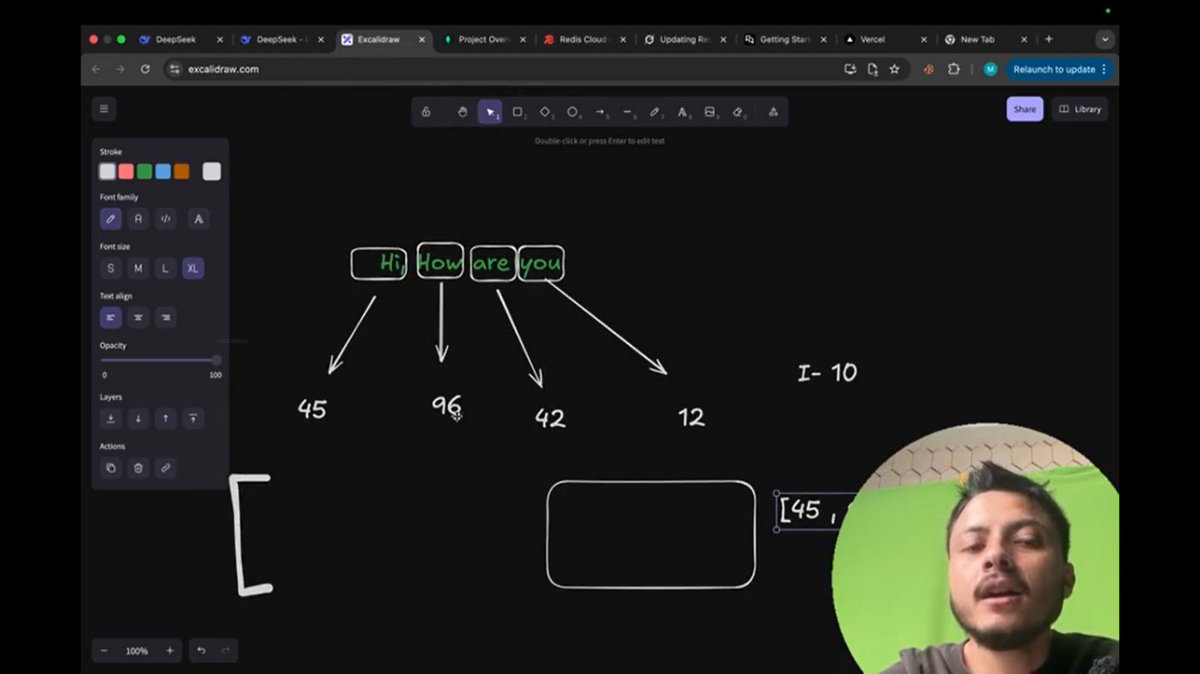Select the Ellipse tool
The width and height of the screenshot is (1200, 674).
coord(573,112)
